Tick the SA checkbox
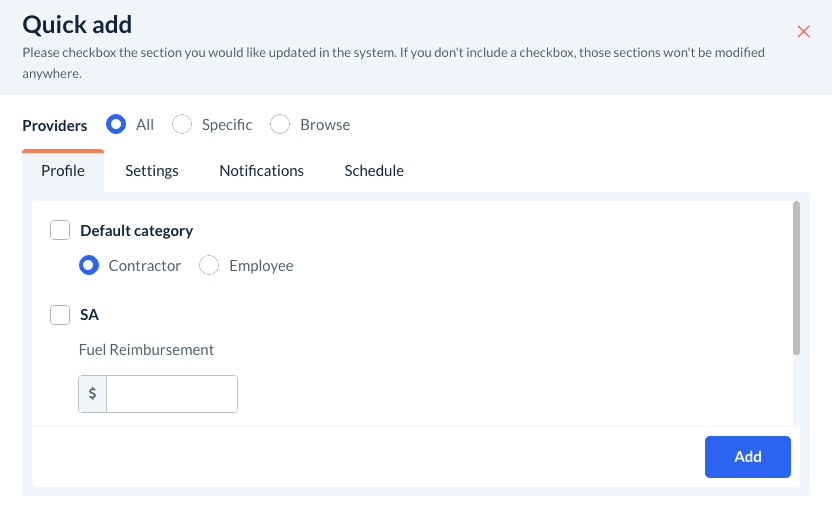The image size is (832, 511). (60, 315)
